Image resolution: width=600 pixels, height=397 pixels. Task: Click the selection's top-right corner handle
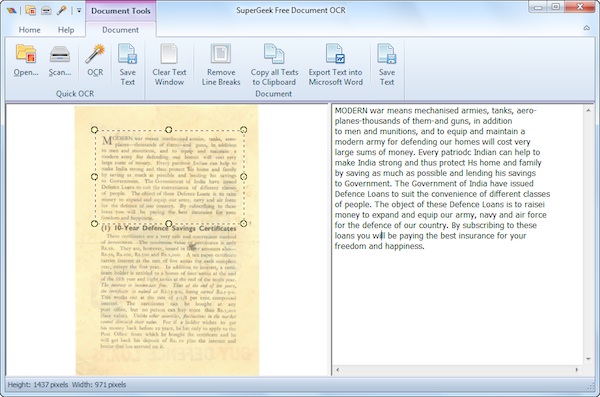tap(243, 130)
